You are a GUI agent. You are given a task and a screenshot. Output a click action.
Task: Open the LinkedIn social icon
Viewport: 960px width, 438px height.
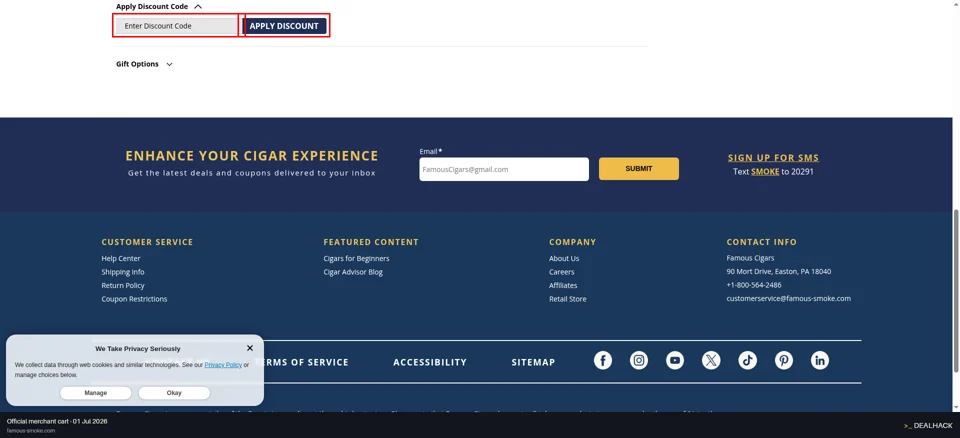pos(819,360)
